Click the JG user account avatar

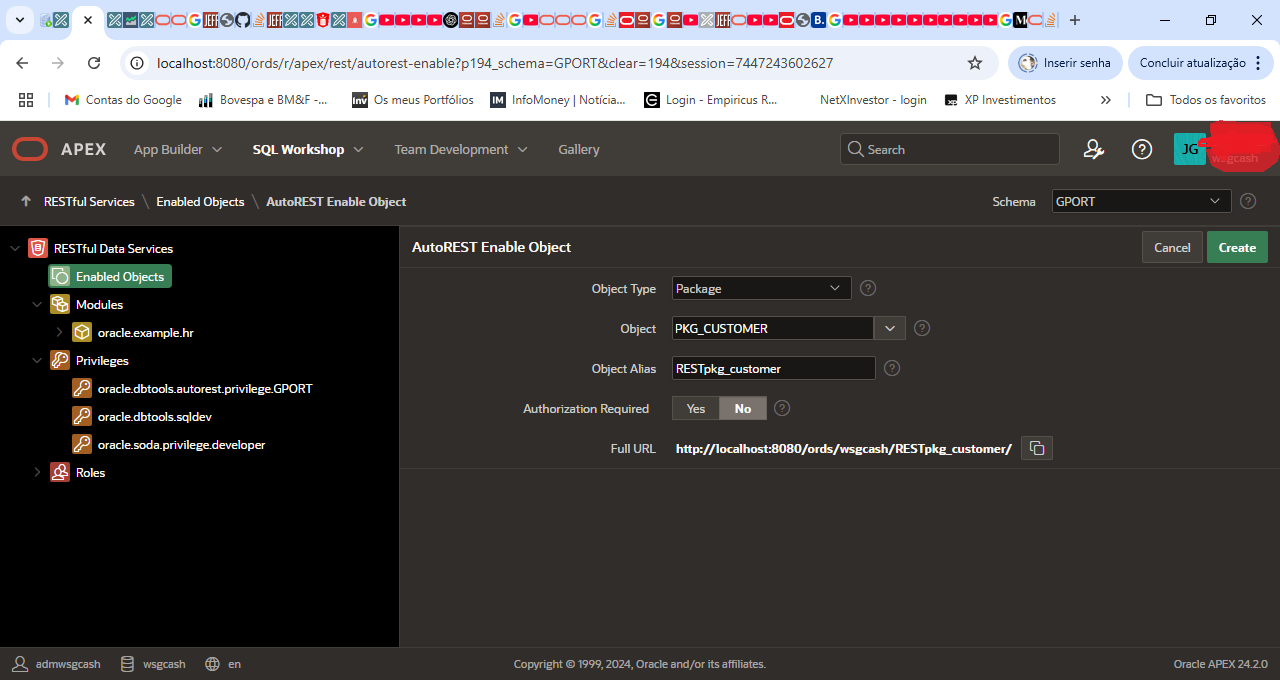(1190, 149)
